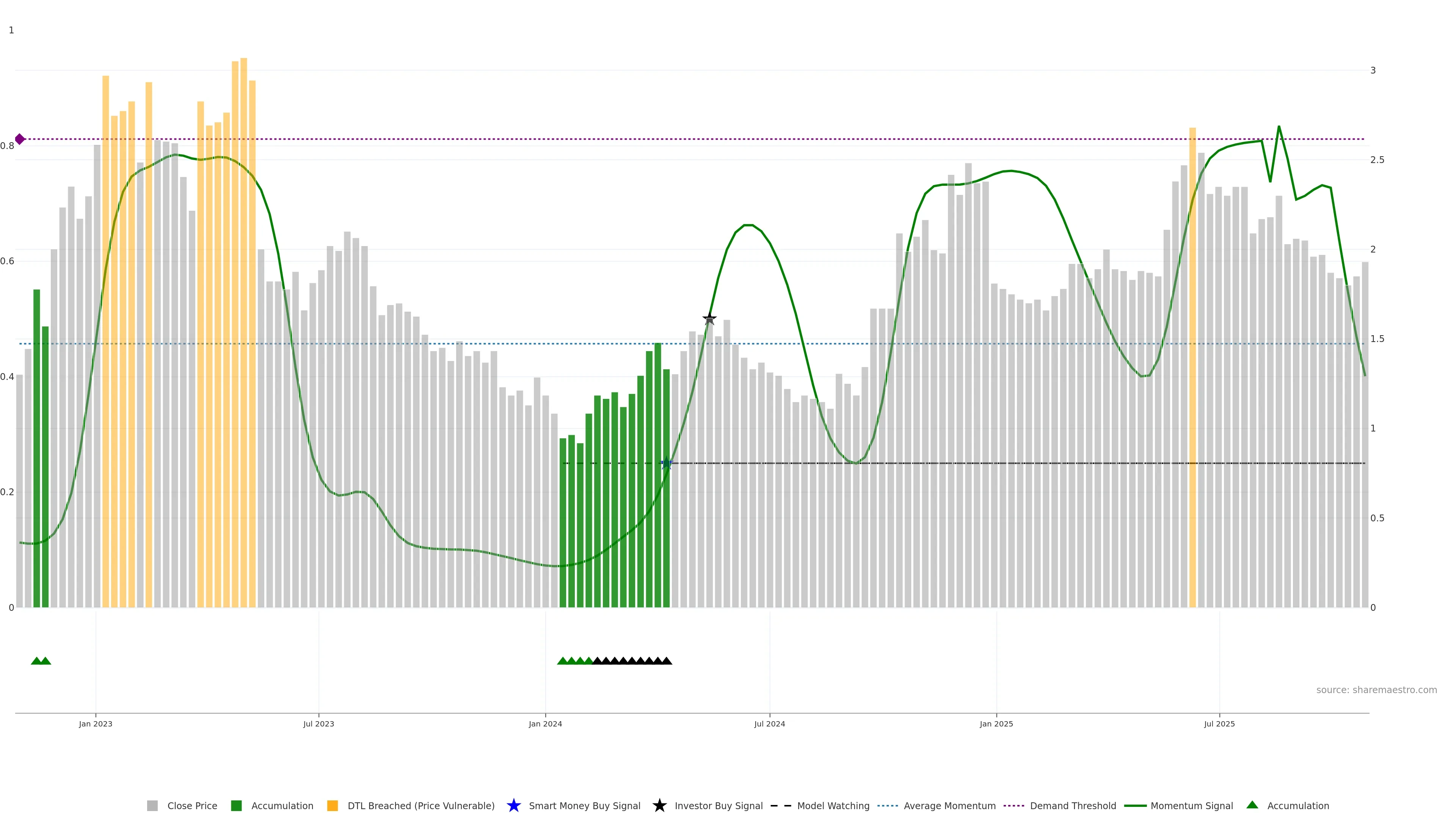The height and width of the screenshot is (819, 1456).
Task: Click the Smart Money Buy Signal legend text
Action: tap(584, 805)
